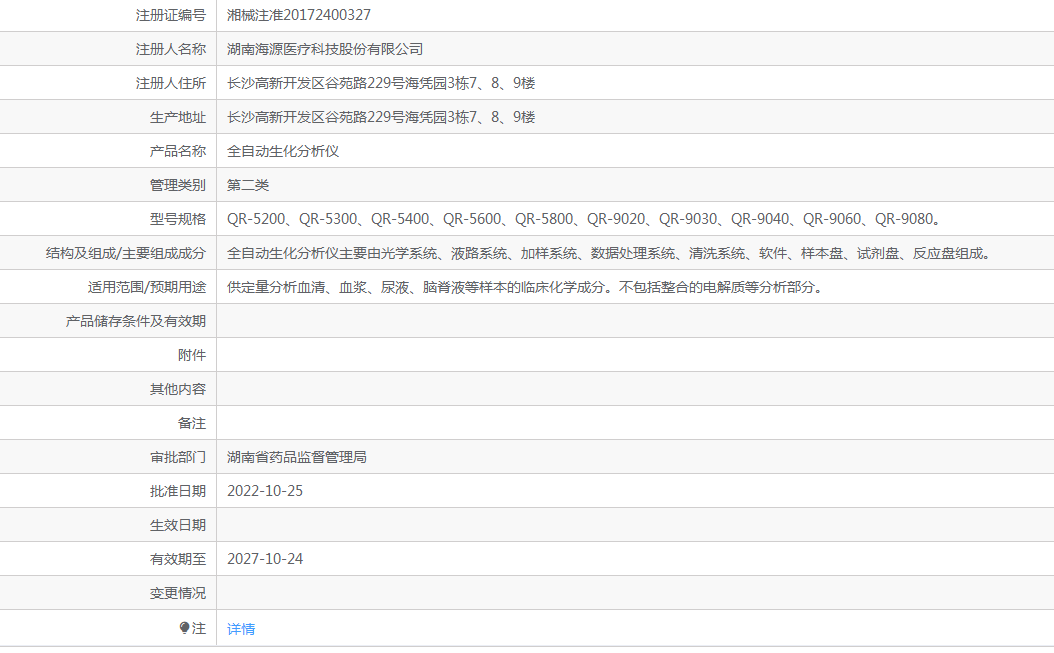The height and width of the screenshot is (653, 1054).
Task: Open the 详情 link in the 注 row
Action: pyautogui.click(x=241, y=629)
